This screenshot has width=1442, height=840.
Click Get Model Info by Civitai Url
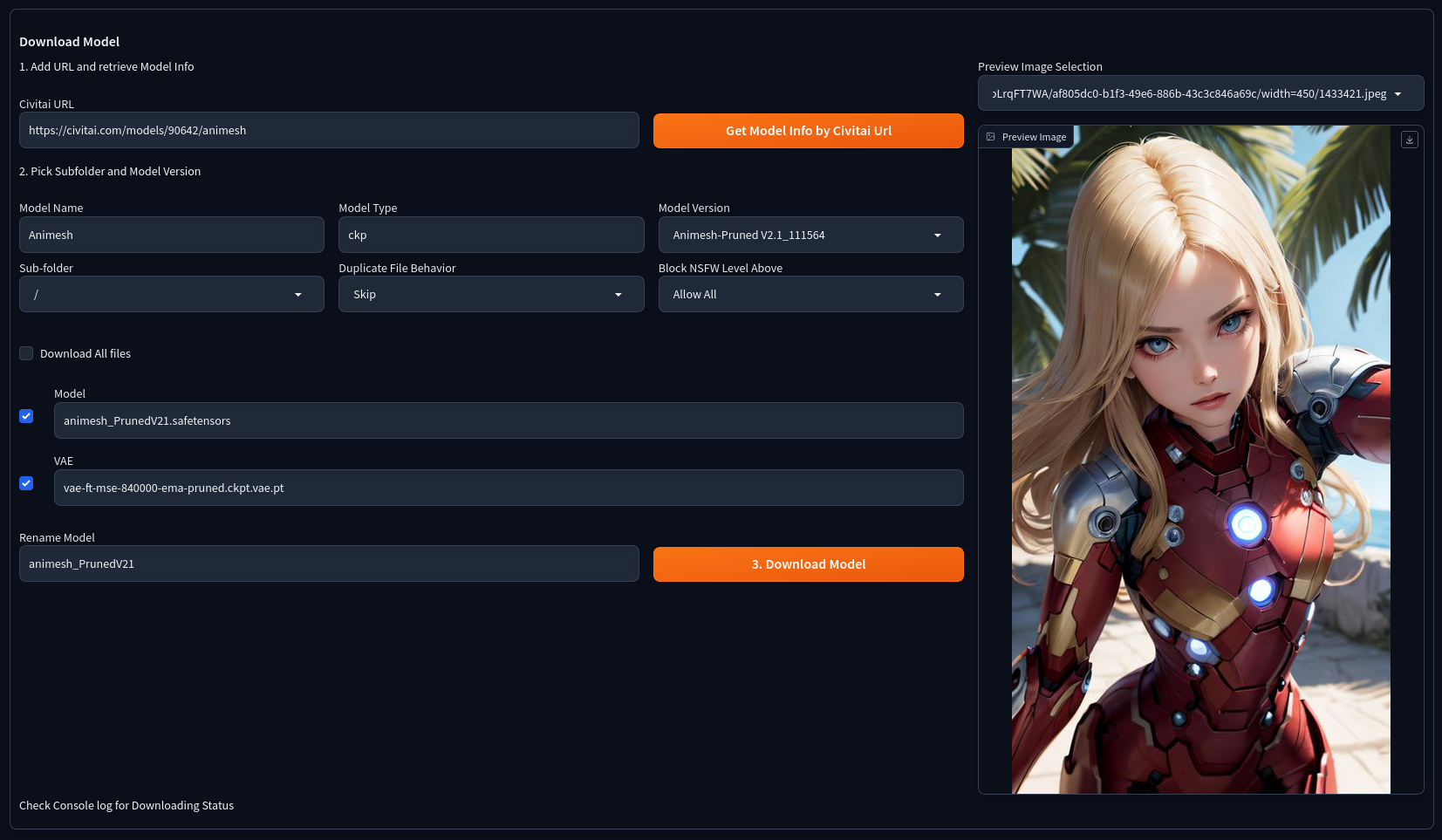809,131
